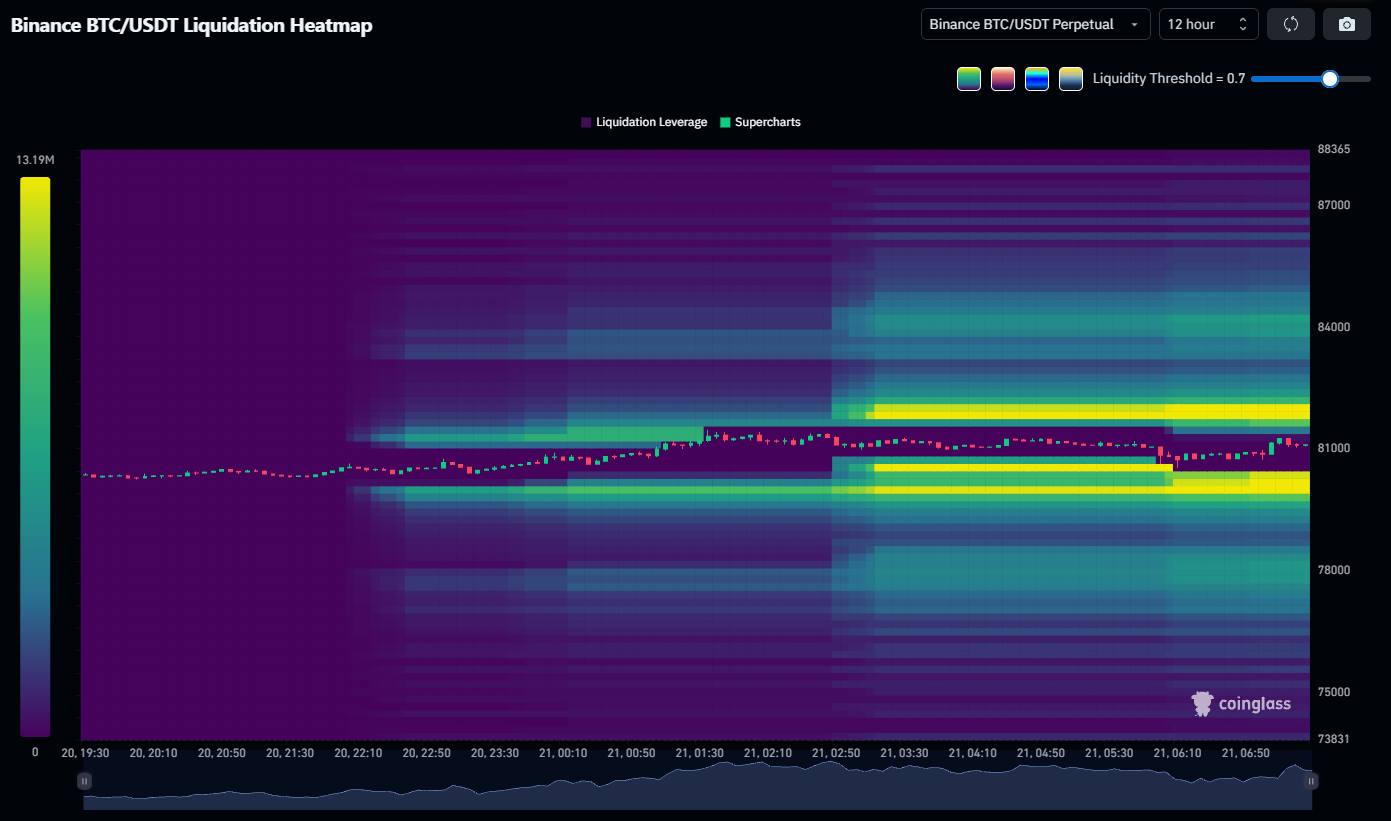
Task: Click the 21, 01:30 time axis label
Action: (699, 752)
